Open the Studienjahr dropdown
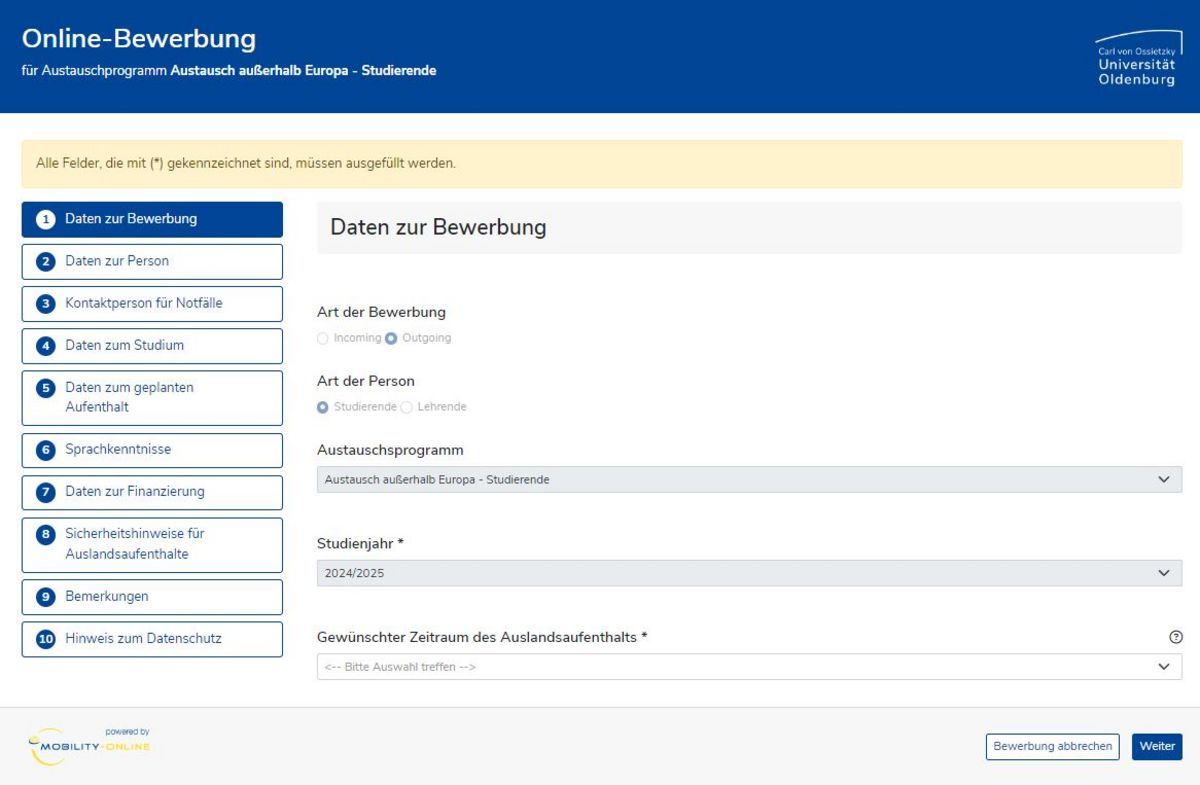1200x785 pixels. click(749, 573)
